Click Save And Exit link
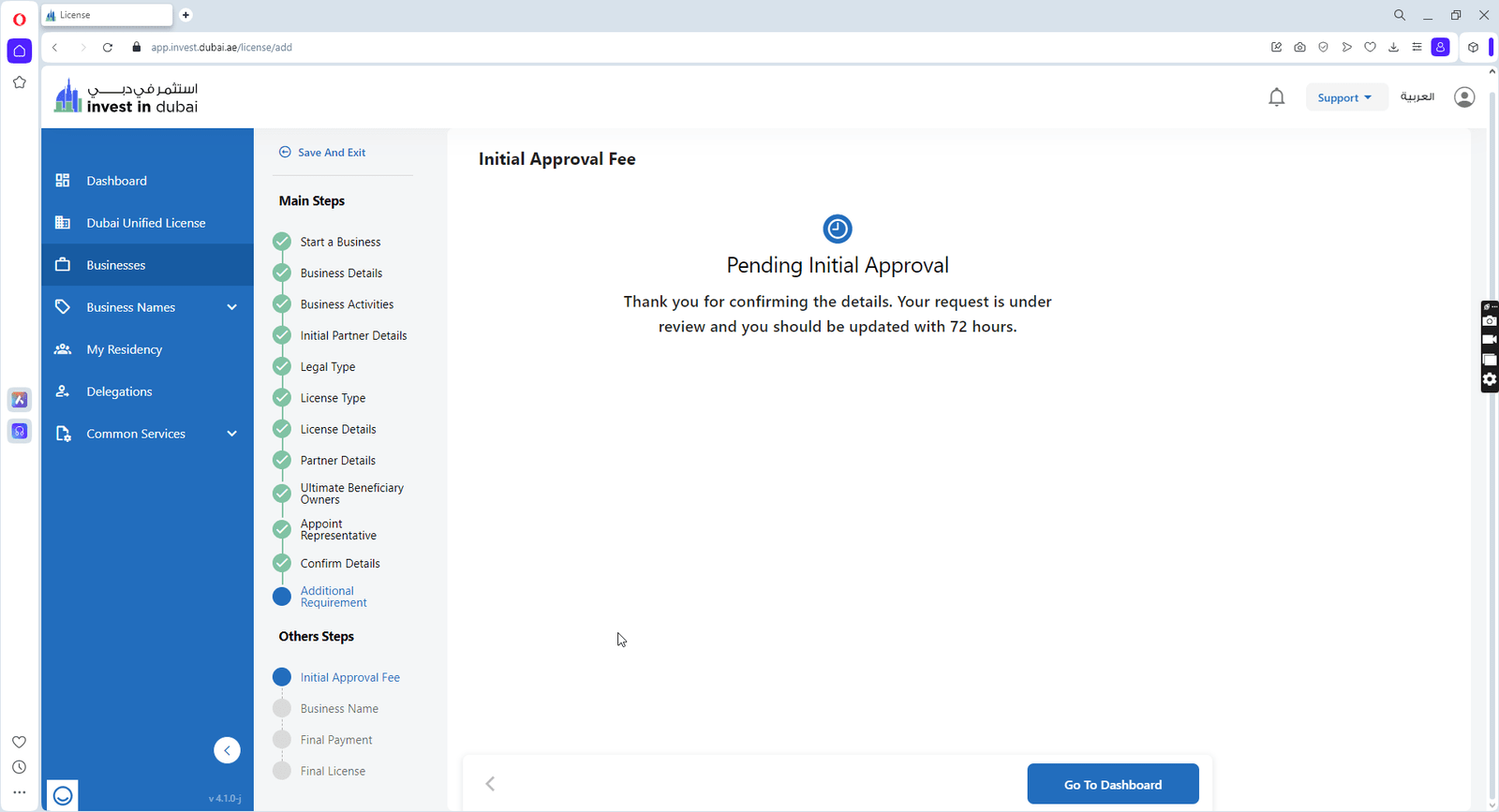 (x=332, y=153)
